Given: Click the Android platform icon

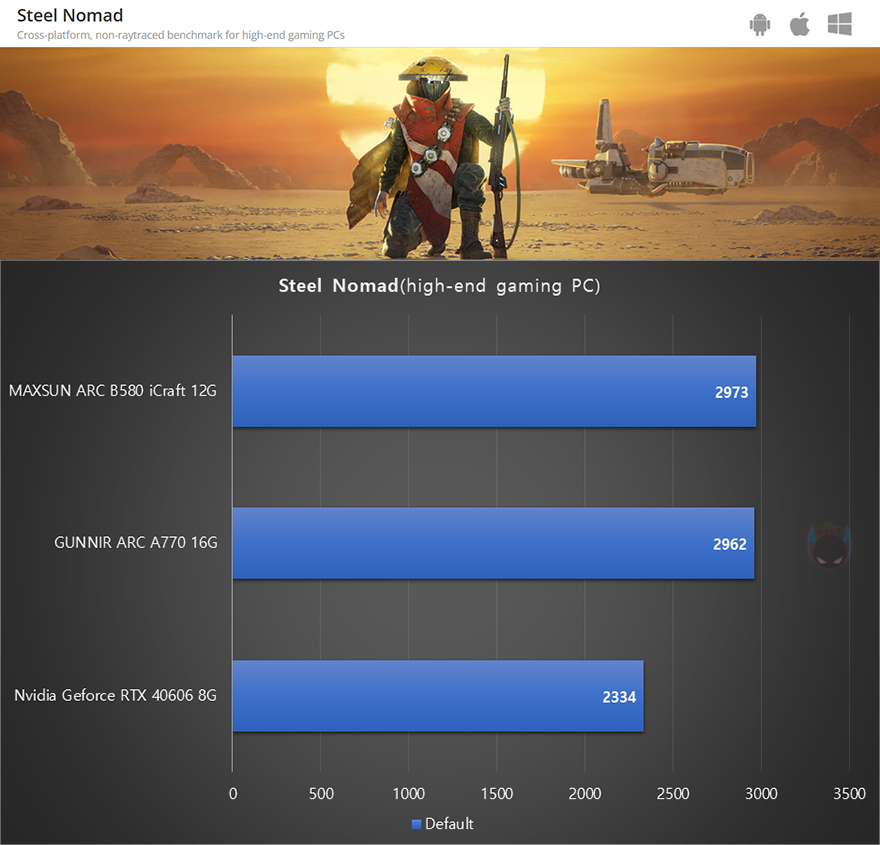Looking at the screenshot, I should (760, 25).
